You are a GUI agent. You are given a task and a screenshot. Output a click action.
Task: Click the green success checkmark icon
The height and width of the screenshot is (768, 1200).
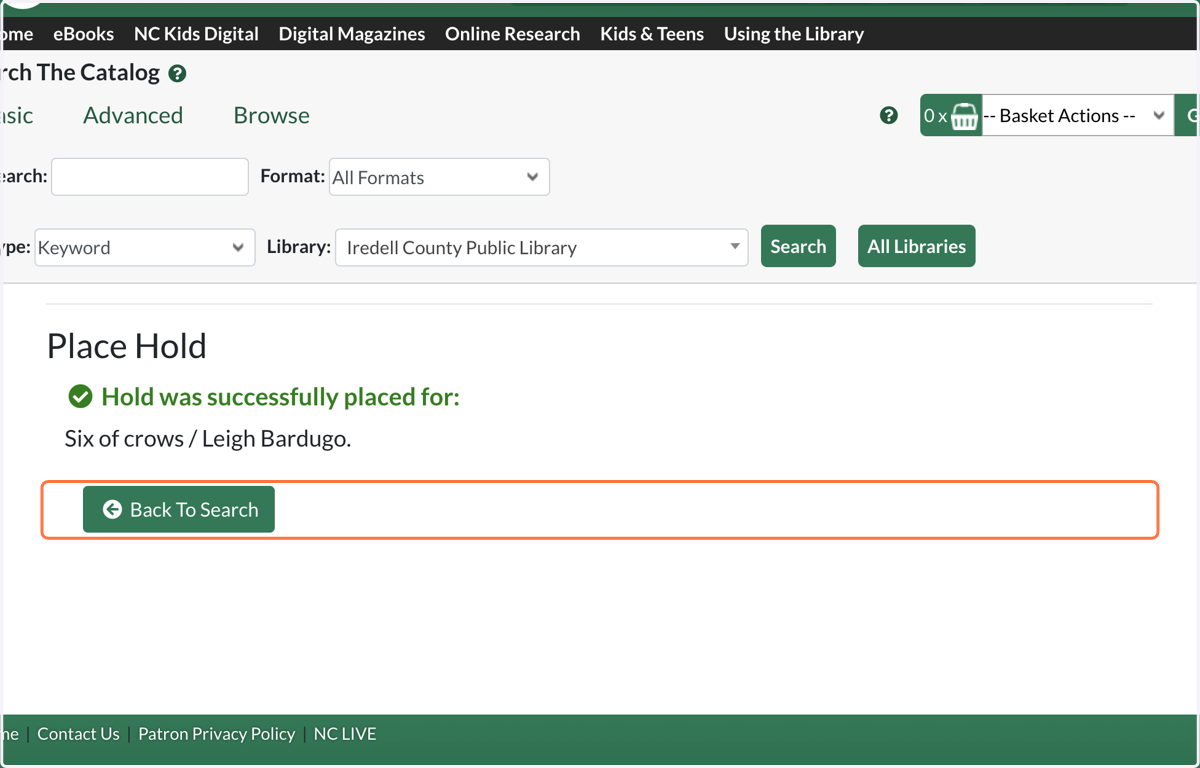[x=80, y=397]
